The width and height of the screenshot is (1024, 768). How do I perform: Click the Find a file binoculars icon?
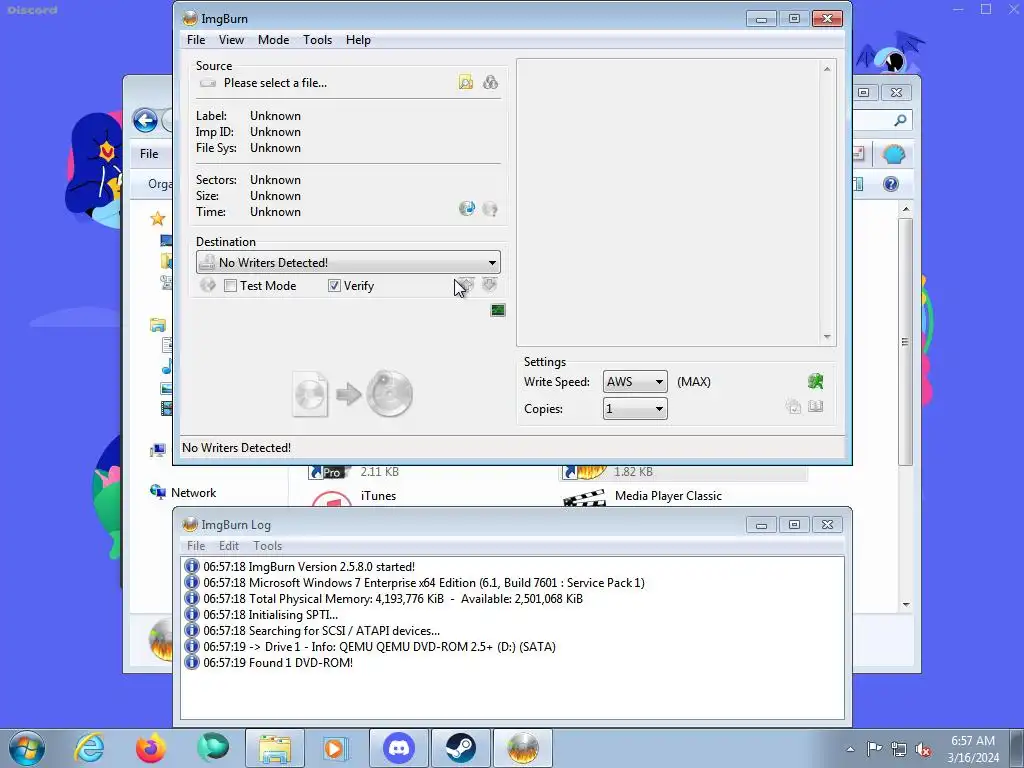tap(490, 82)
